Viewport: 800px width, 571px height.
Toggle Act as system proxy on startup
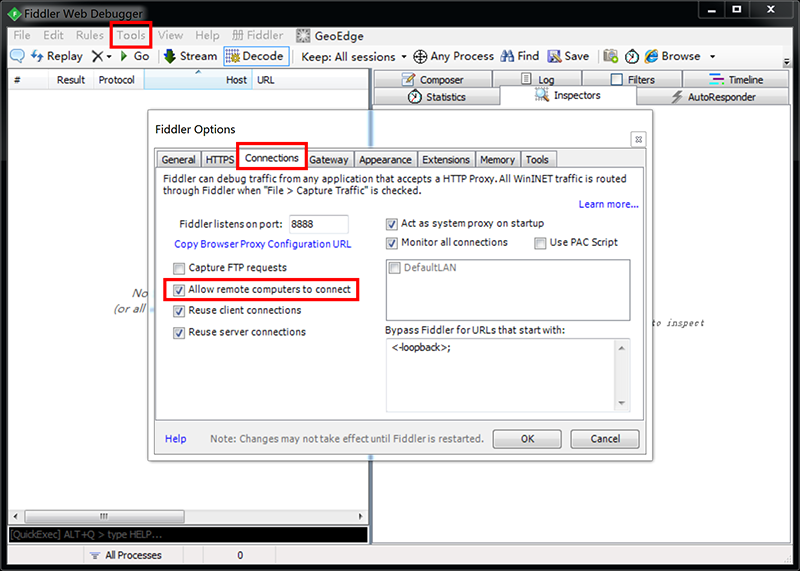pos(391,224)
